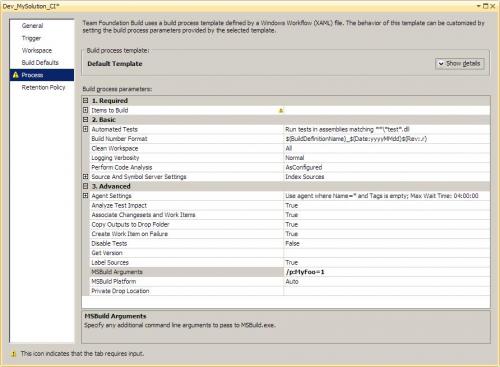
Task: Expand the Items to Build row
Action: click(86, 110)
